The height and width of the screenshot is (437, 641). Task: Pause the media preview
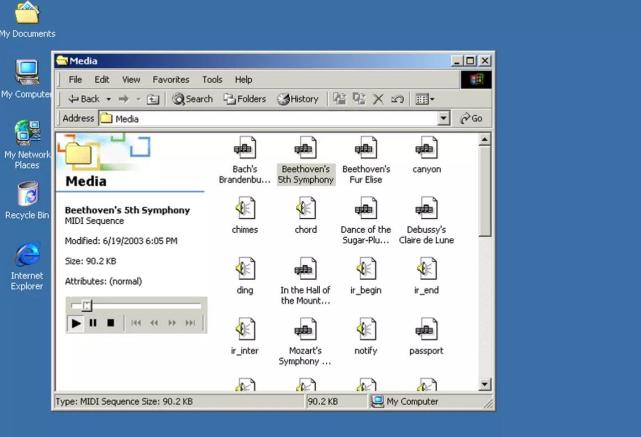tap(93, 323)
